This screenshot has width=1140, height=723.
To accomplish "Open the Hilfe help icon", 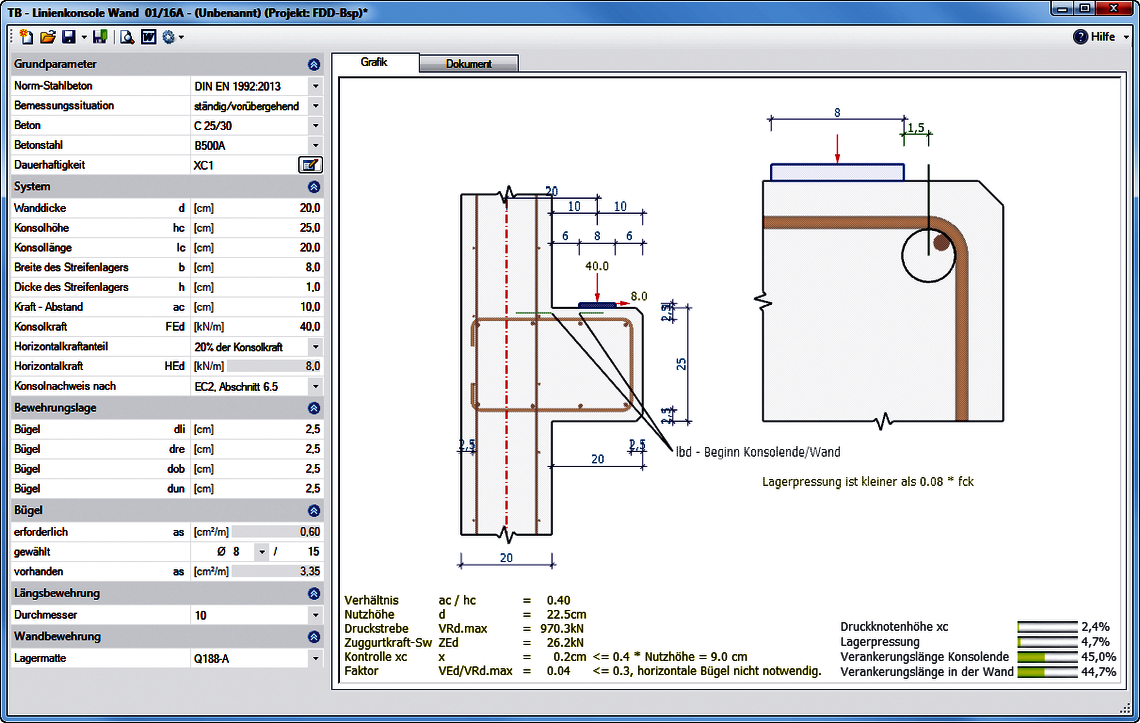I will coord(1080,36).
